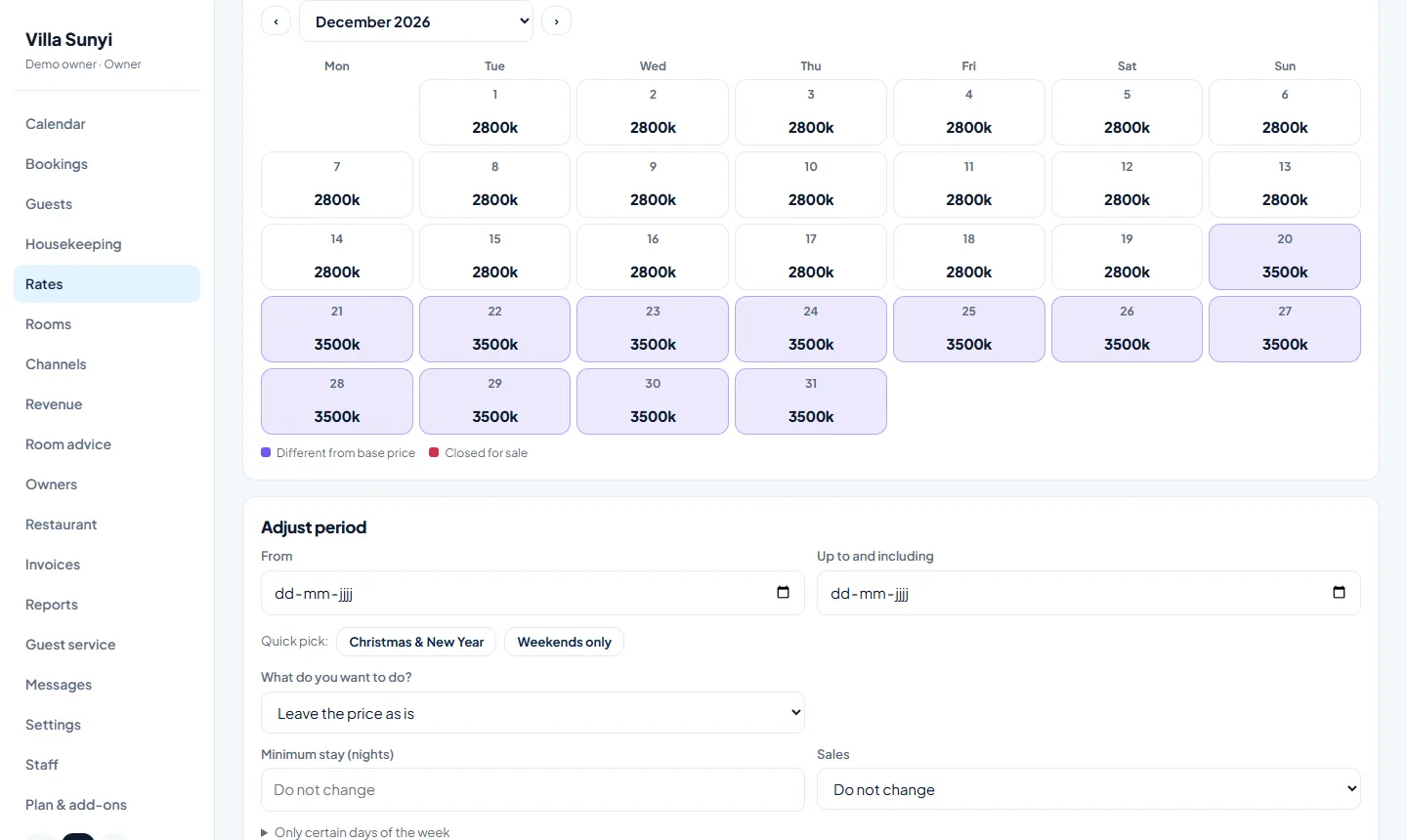
Task: Open the calendar picker in the From field
Action: pos(783,593)
